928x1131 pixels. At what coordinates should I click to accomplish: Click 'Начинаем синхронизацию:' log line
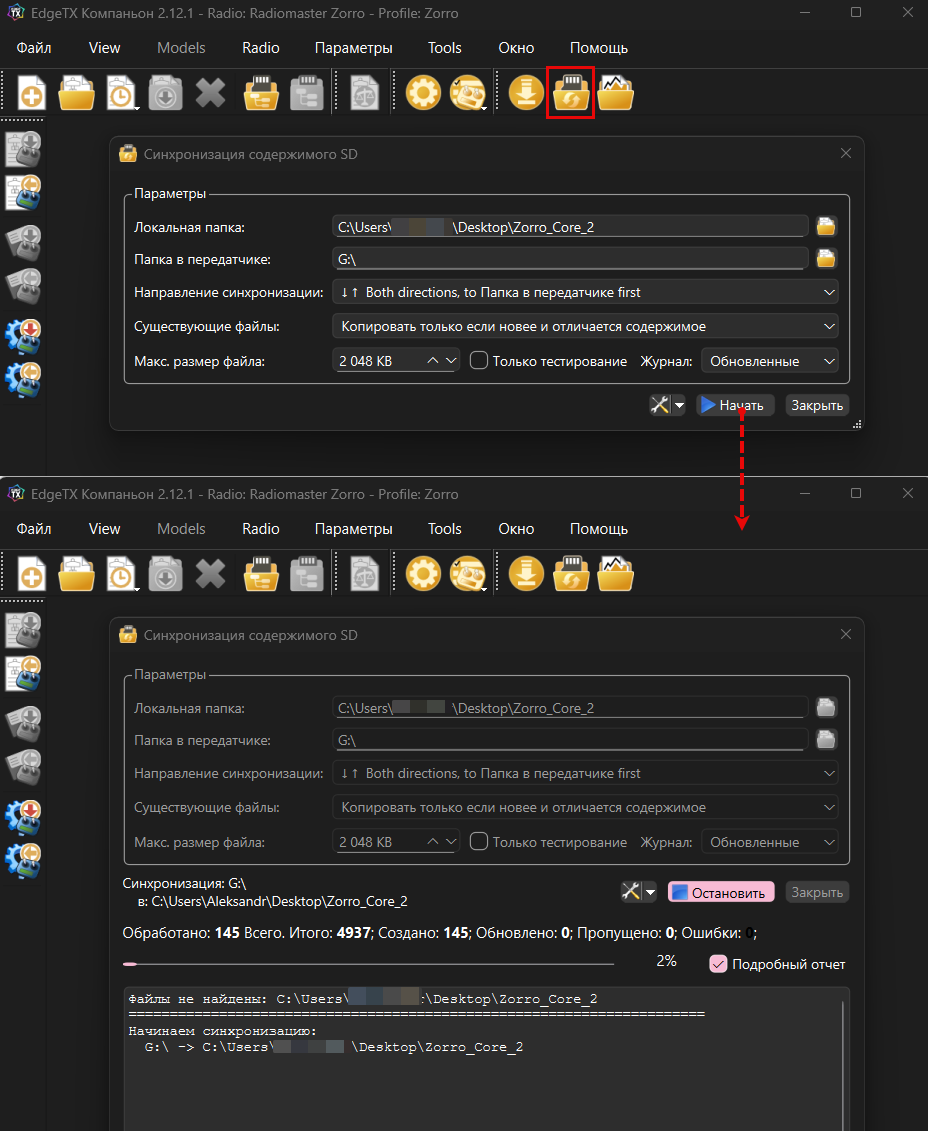pyautogui.click(x=222, y=1031)
